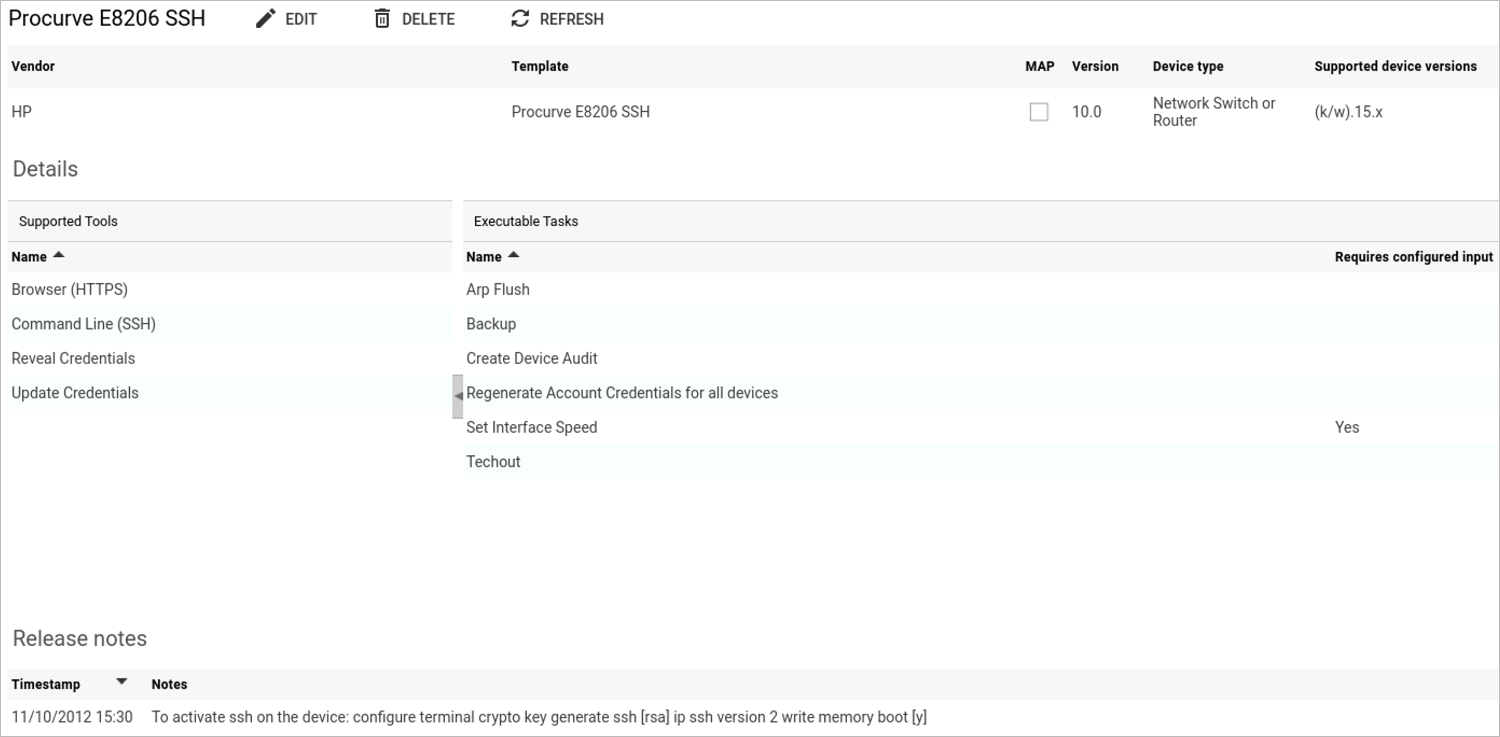Click the 11/10/2012 15:30 timestamp cell
1500x737 pixels.
pos(72,717)
